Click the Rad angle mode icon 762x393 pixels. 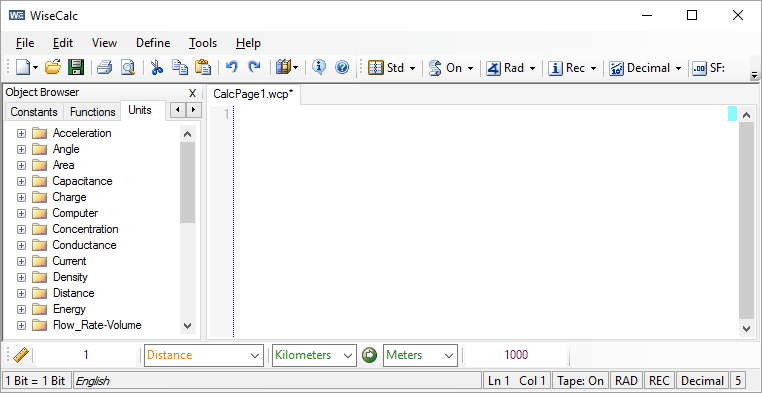[494, 68]
